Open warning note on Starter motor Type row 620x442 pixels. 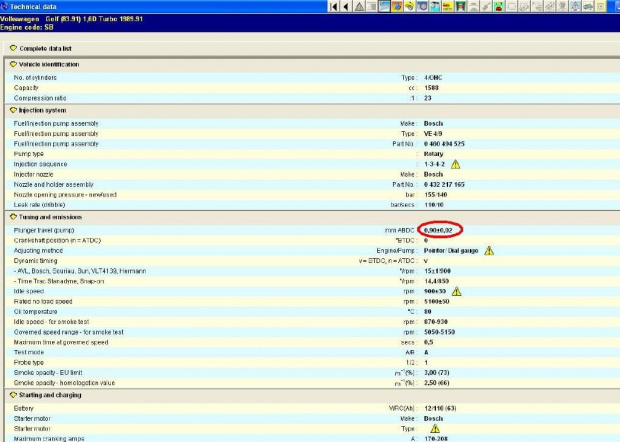[x=435, y=429]
